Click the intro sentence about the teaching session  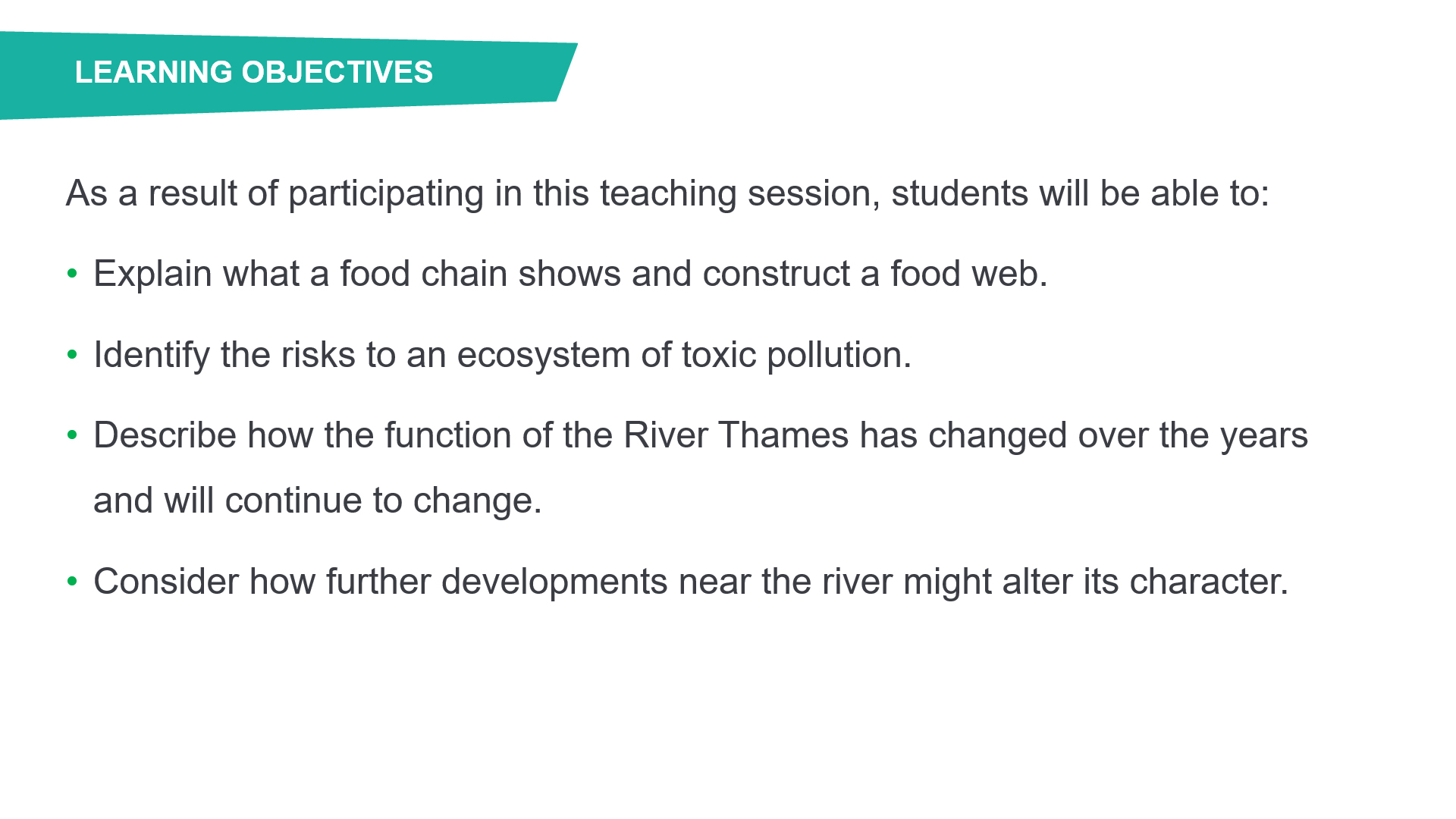click(x=667, y=193)
